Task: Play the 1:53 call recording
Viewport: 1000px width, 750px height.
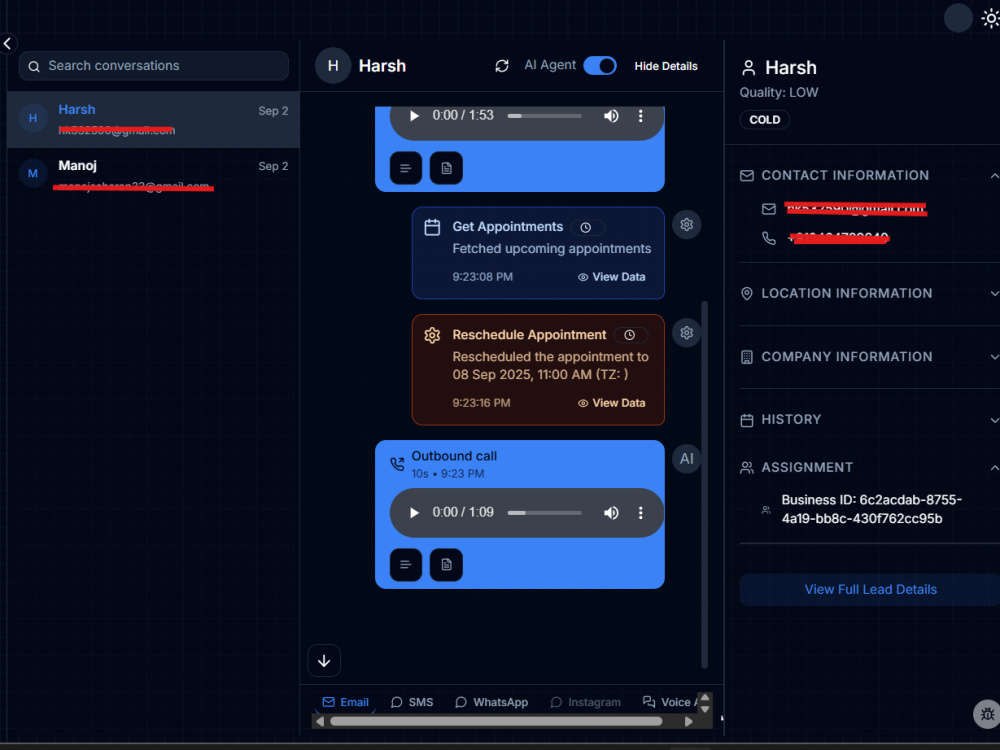Action: coord(414,115)
